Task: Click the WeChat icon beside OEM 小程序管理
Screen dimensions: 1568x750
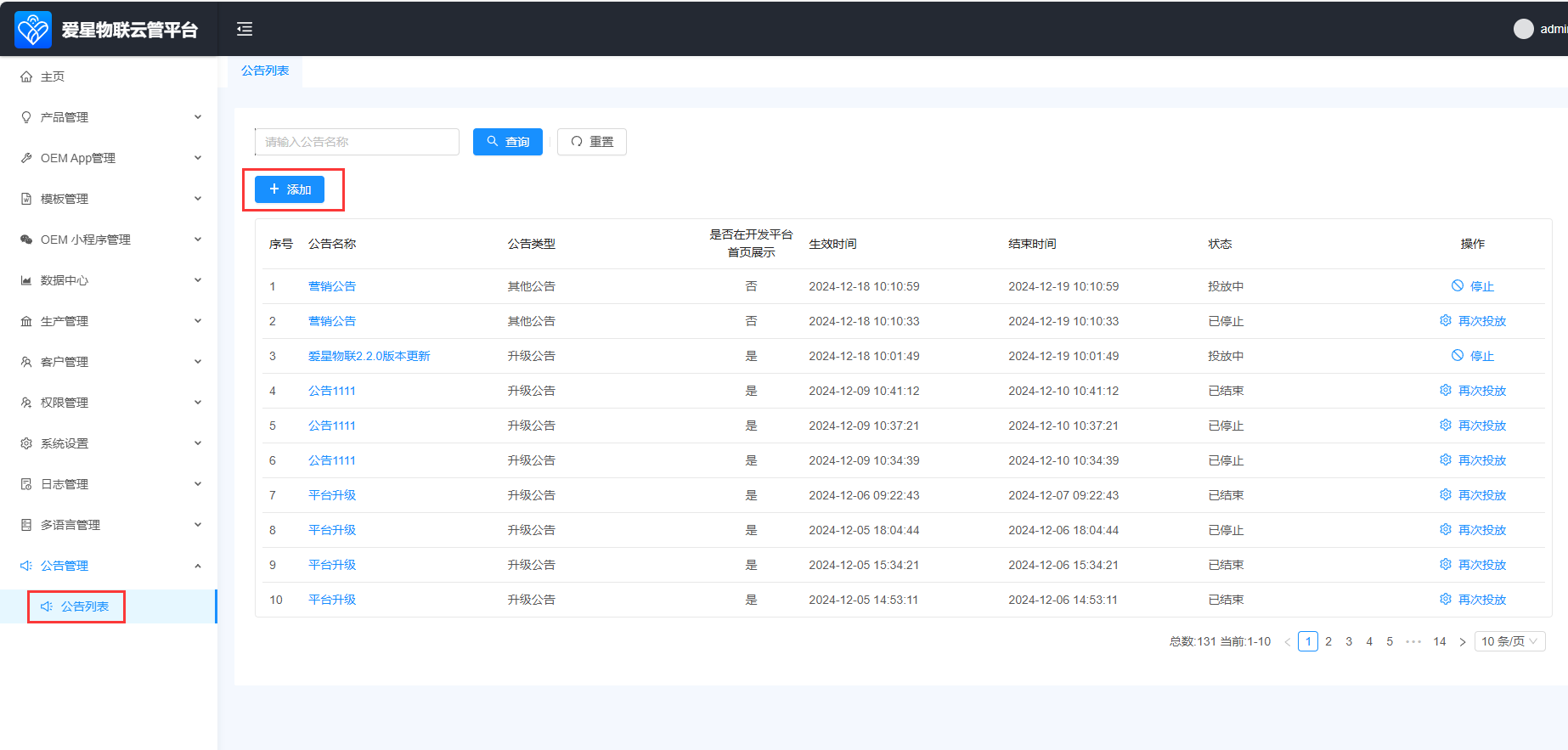Action: click(x=26, y=240)
